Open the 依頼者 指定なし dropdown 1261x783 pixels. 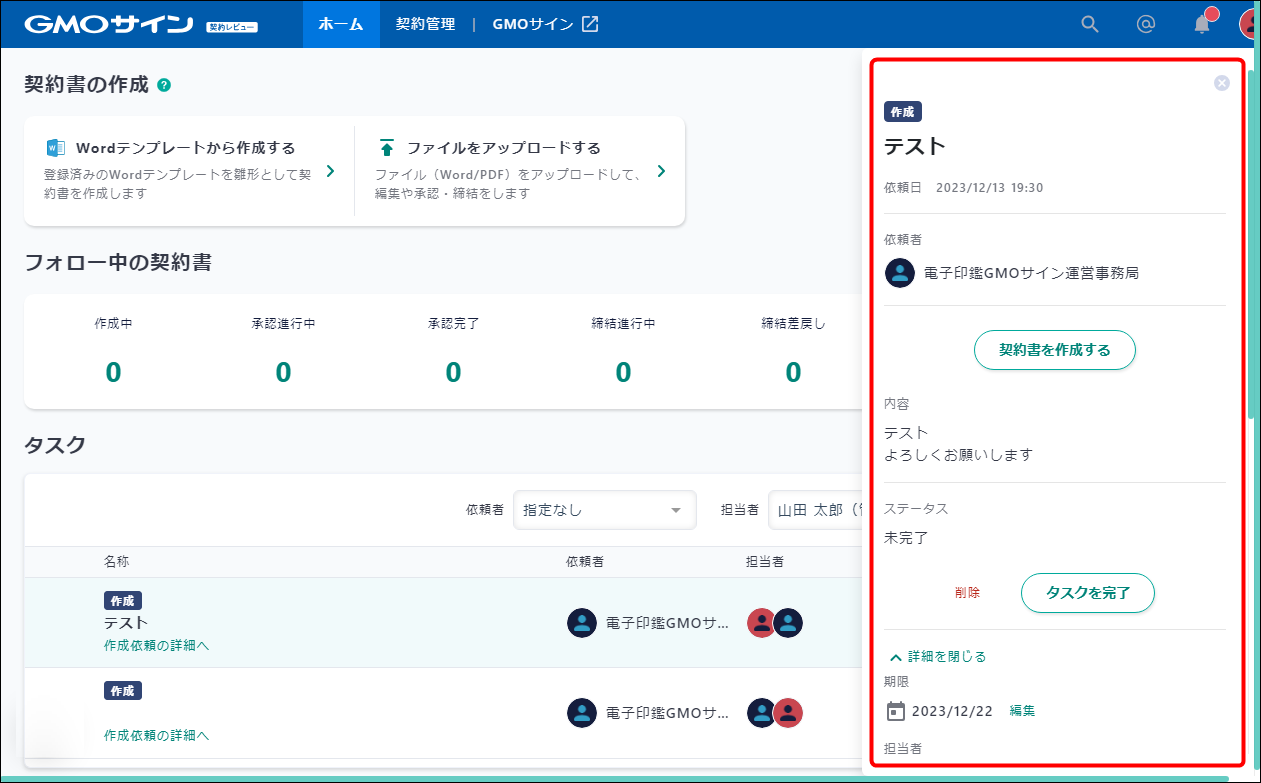(x=604, y=510)
